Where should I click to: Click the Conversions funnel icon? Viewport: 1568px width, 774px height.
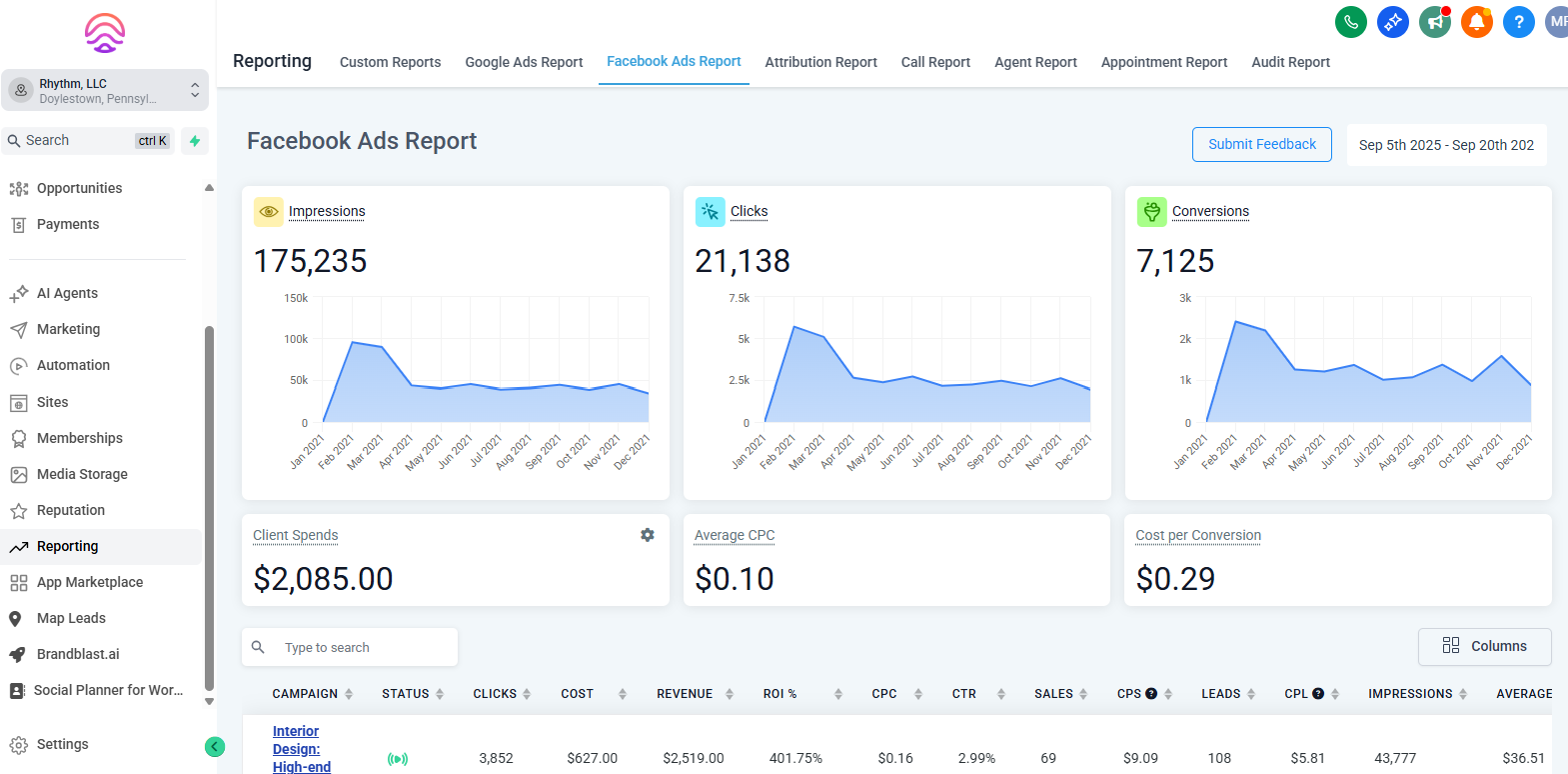[1151, 212]
